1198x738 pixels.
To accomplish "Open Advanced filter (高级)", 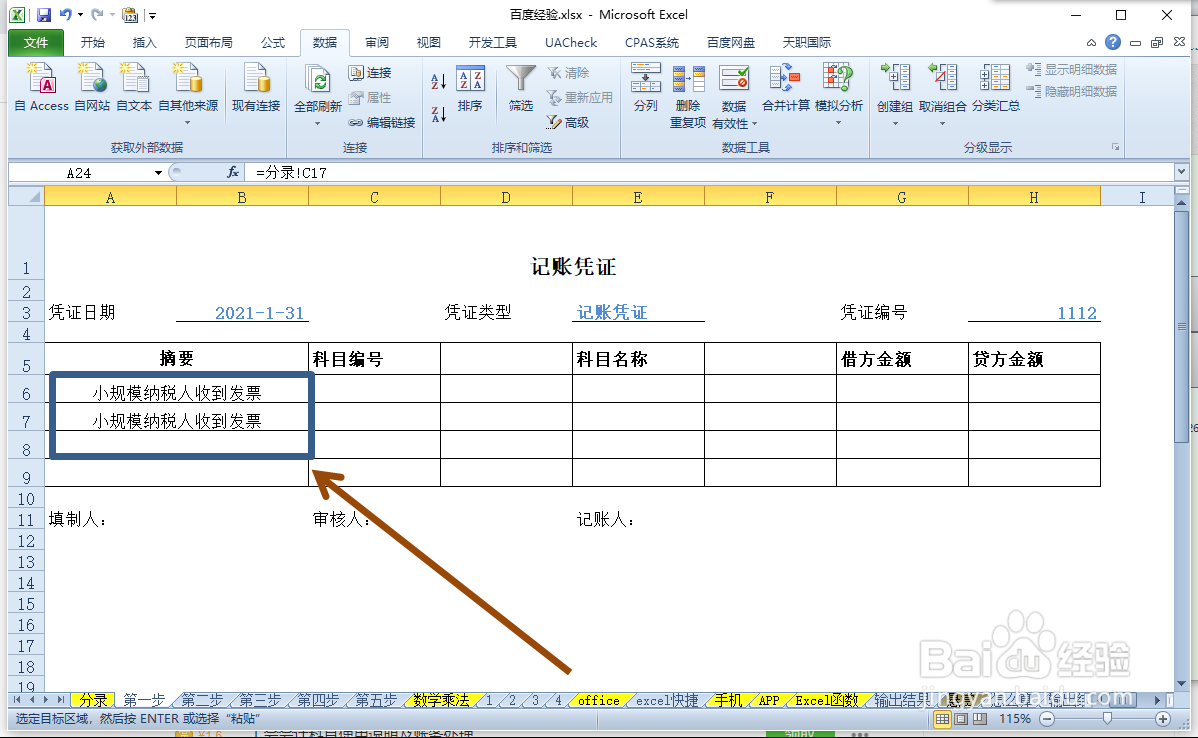I will tap(568, 122).
